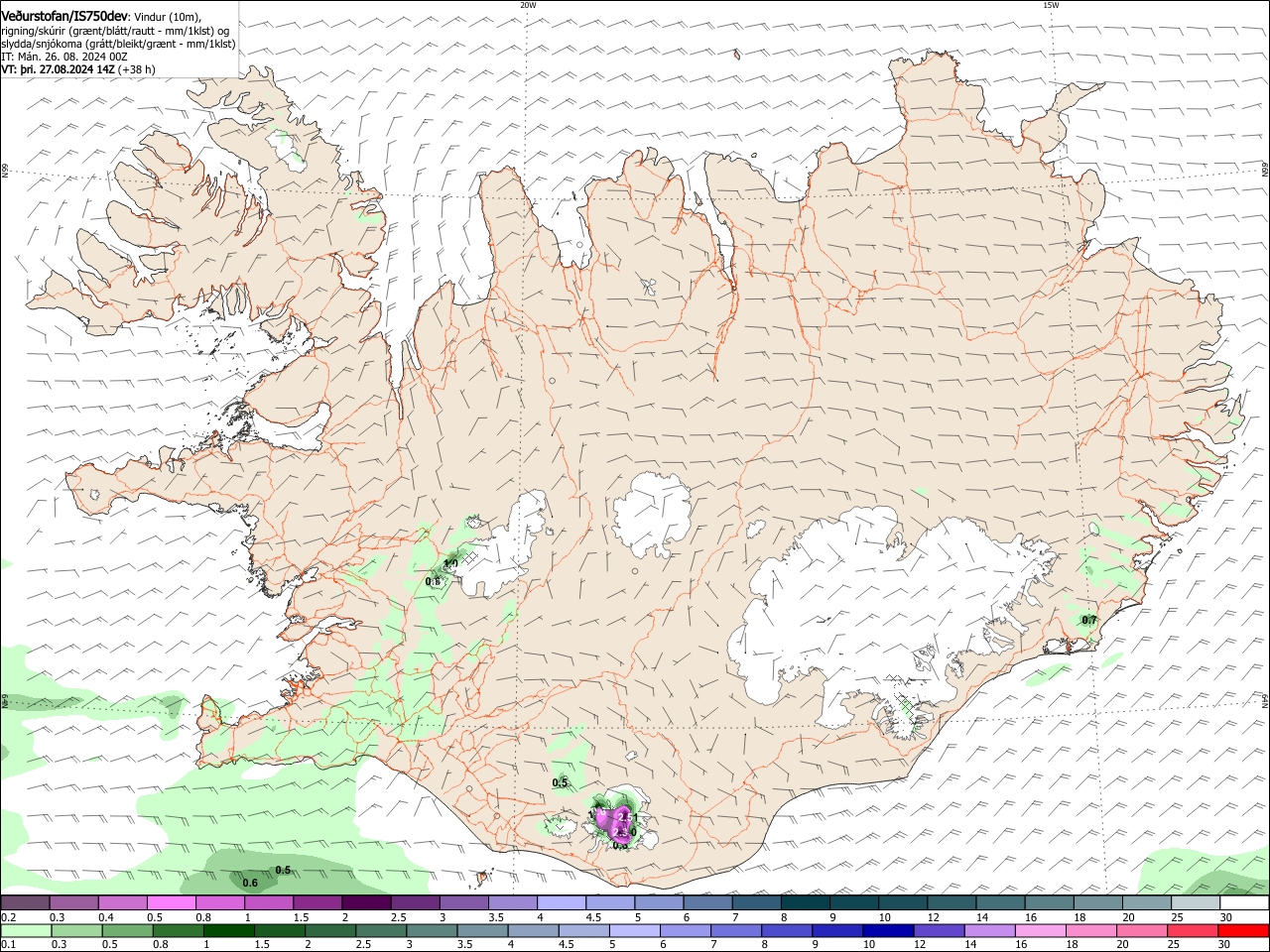Click the Veðurstofan/IS750dev title text
This screenshot has width=1270, height=952.
click(x=64, y=17)
